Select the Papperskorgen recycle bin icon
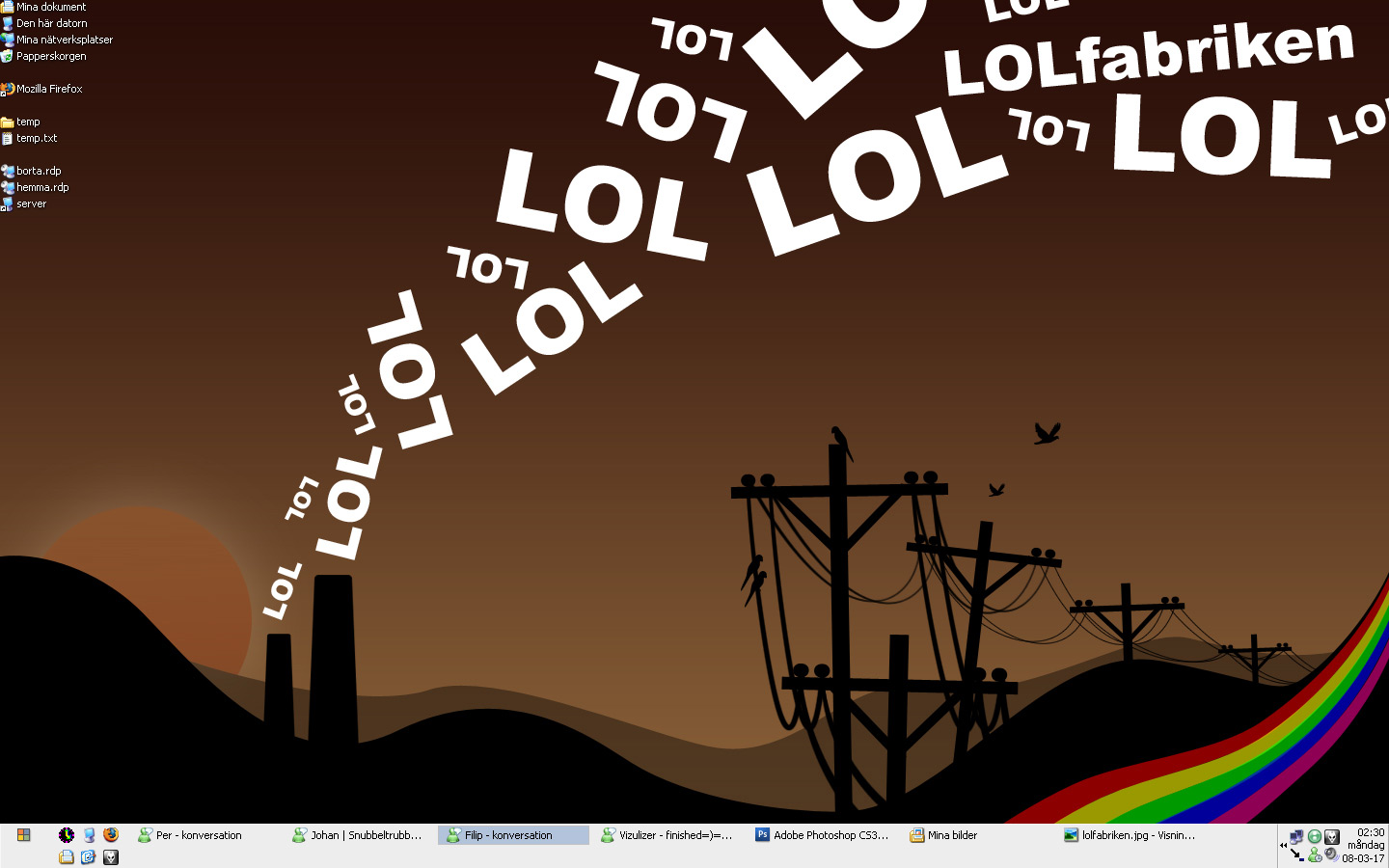This screenshot has height=868, width=1389. coord(43,56)
